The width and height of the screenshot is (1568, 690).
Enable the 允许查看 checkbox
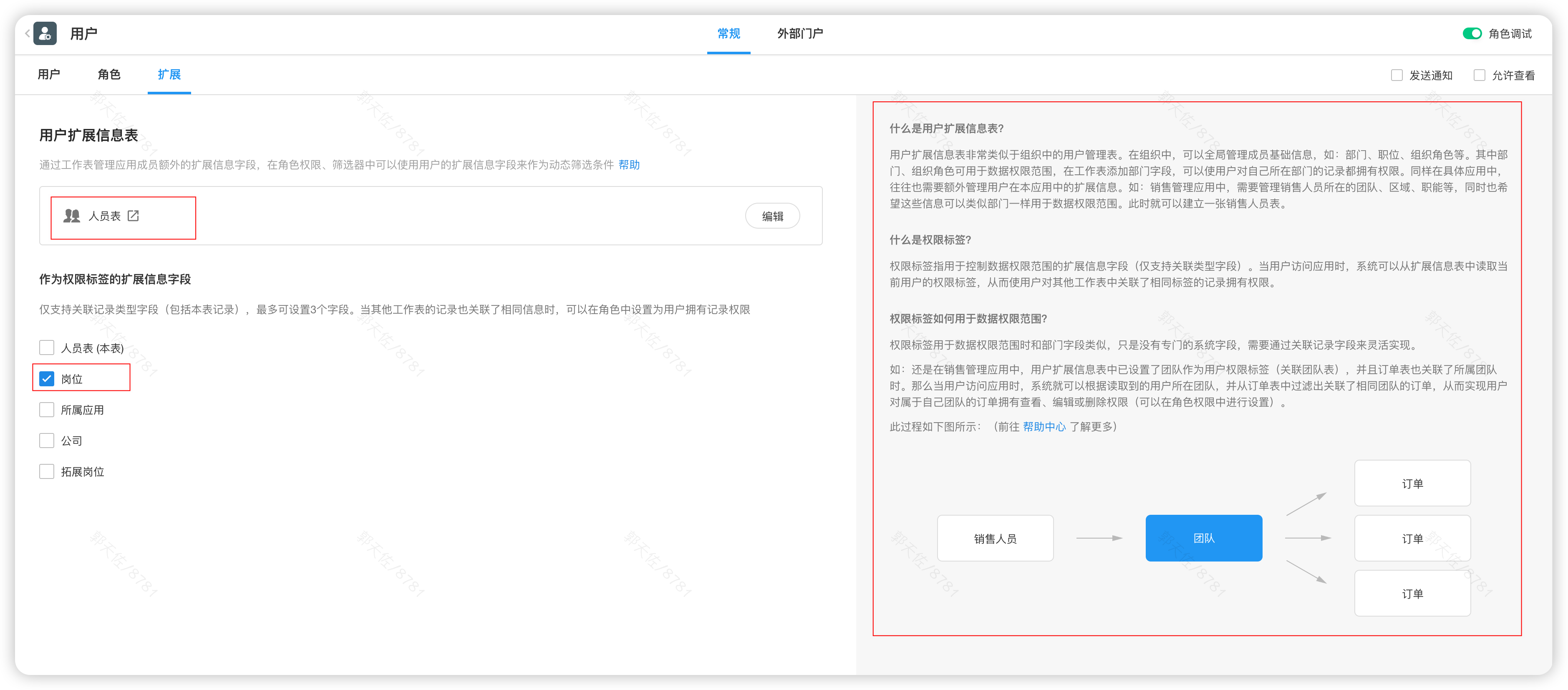(x=1479, y=76)
